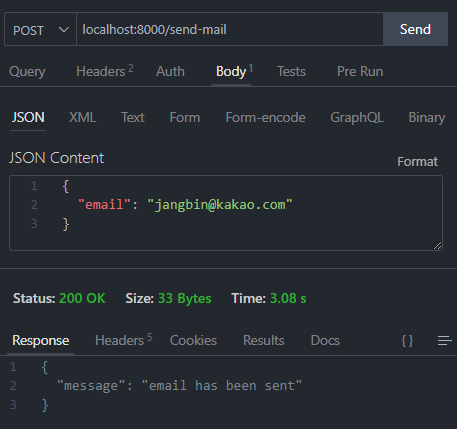Open the Response tab
The height and width of the screenshot is (429, 457).
coord(41,341)
